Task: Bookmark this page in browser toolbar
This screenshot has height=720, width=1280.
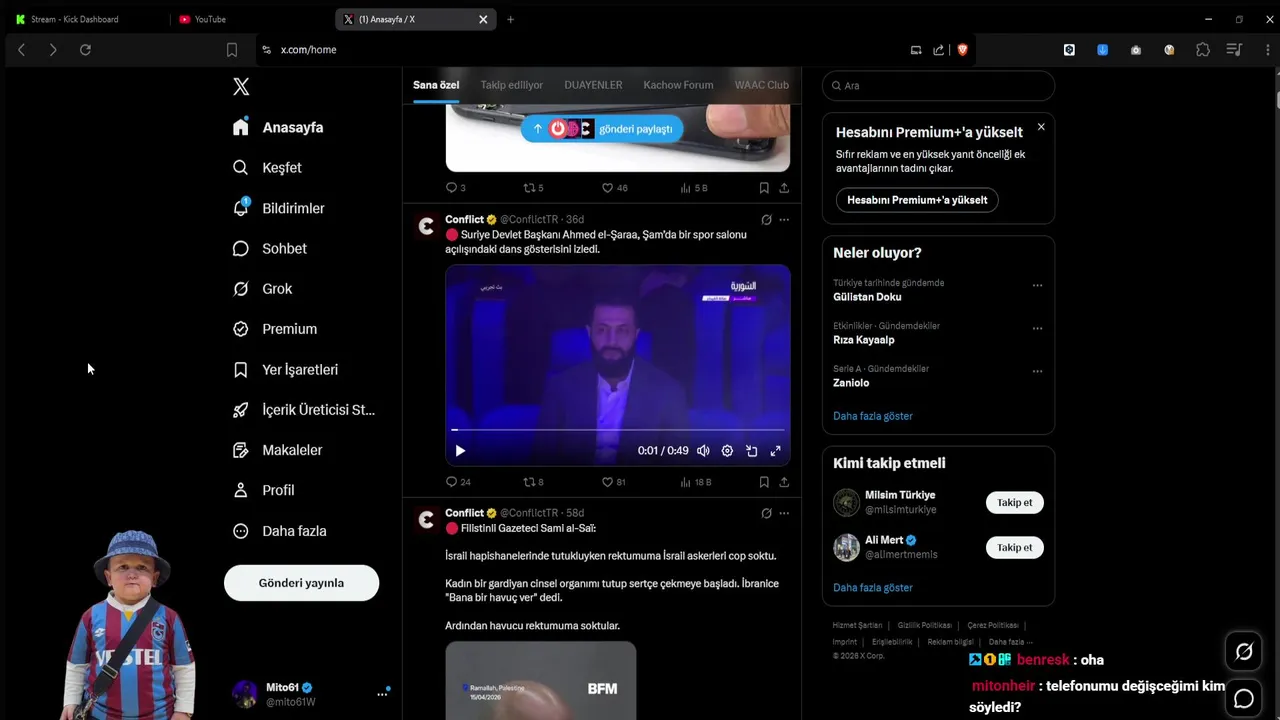Action: click(232, 50)
